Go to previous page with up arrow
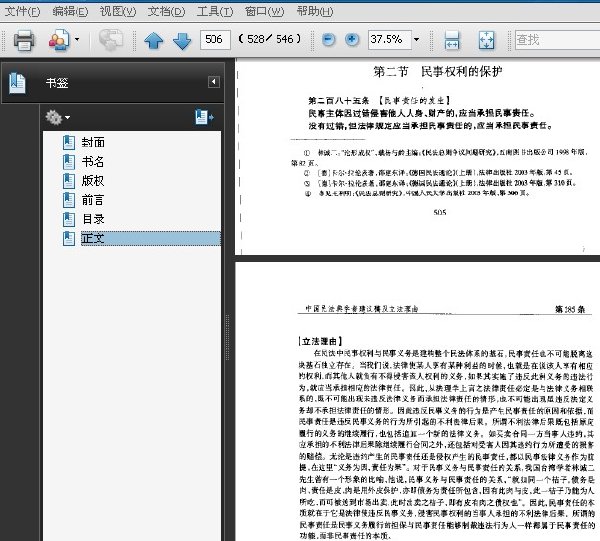Viewport: 600px width, 541px height. coord(153,40)
